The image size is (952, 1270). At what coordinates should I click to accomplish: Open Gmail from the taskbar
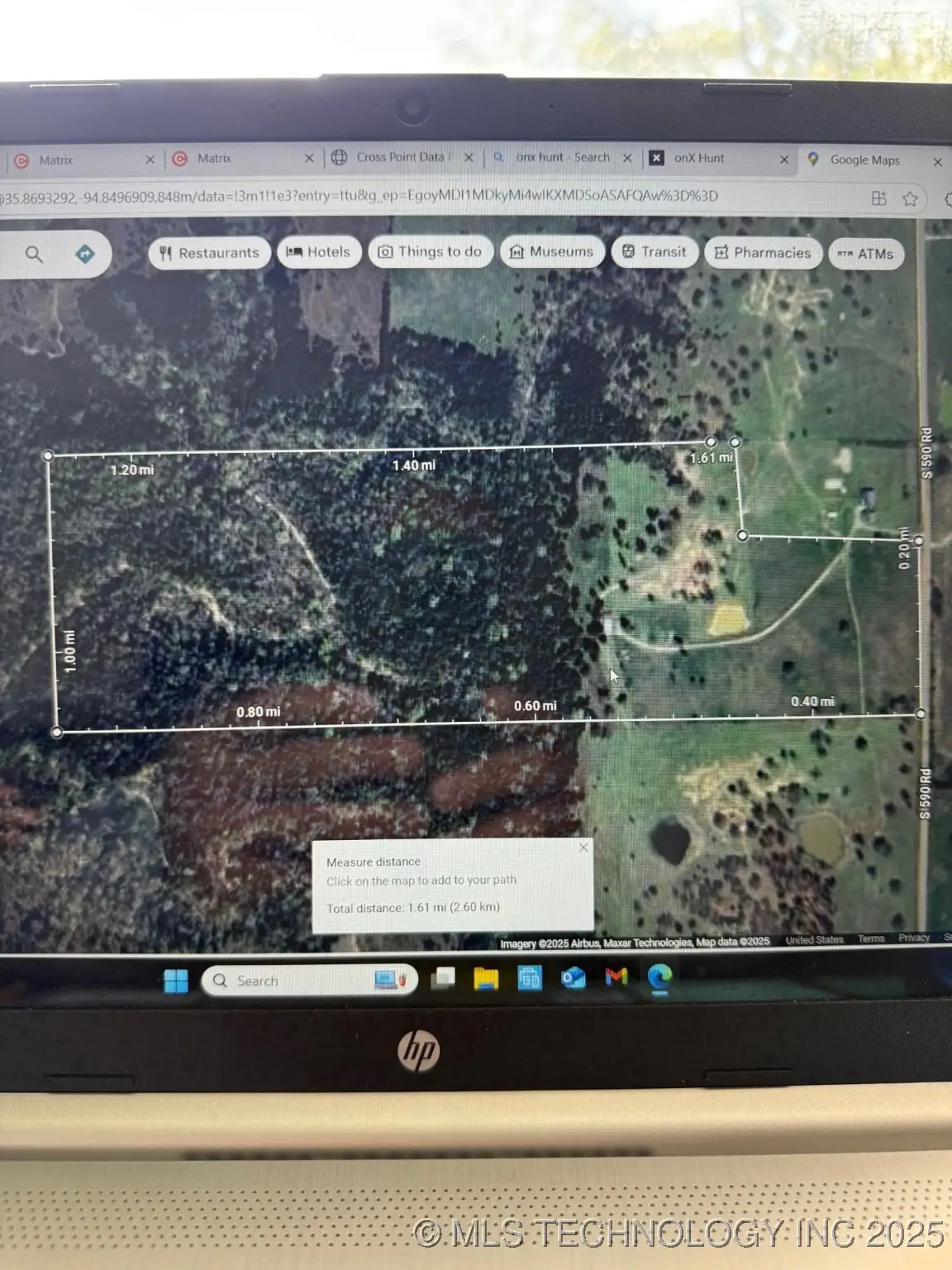(x=616, y=977)
